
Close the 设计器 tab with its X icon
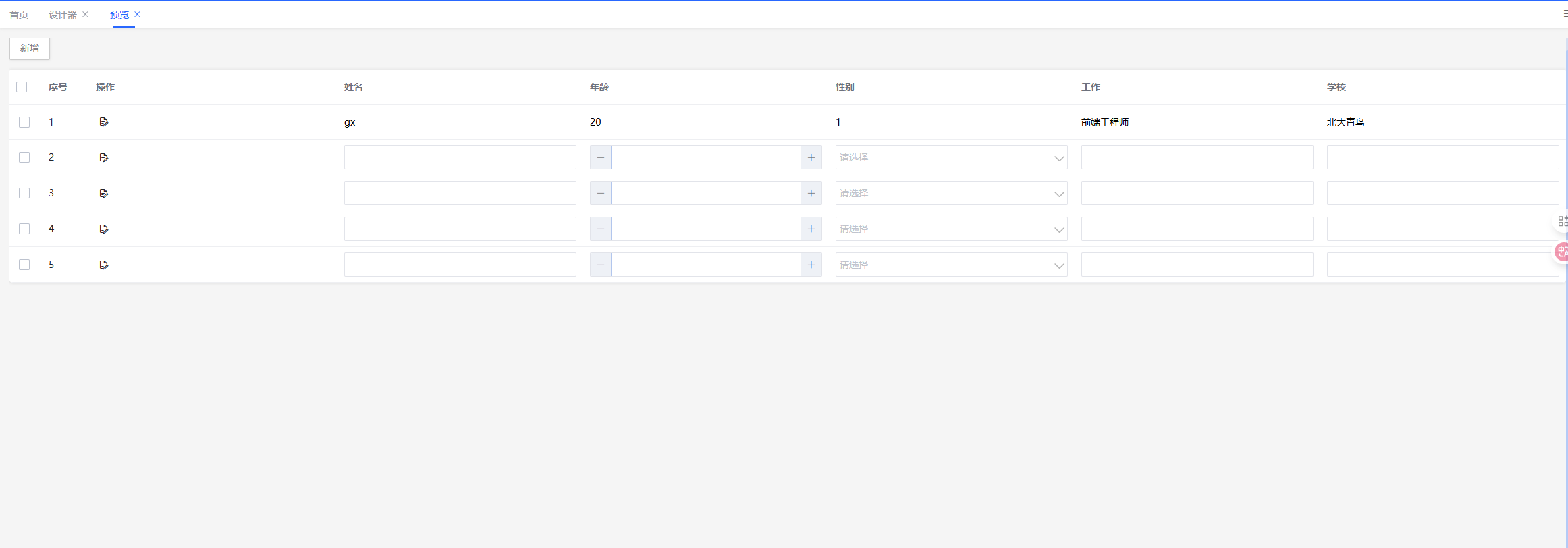point(85,14)
